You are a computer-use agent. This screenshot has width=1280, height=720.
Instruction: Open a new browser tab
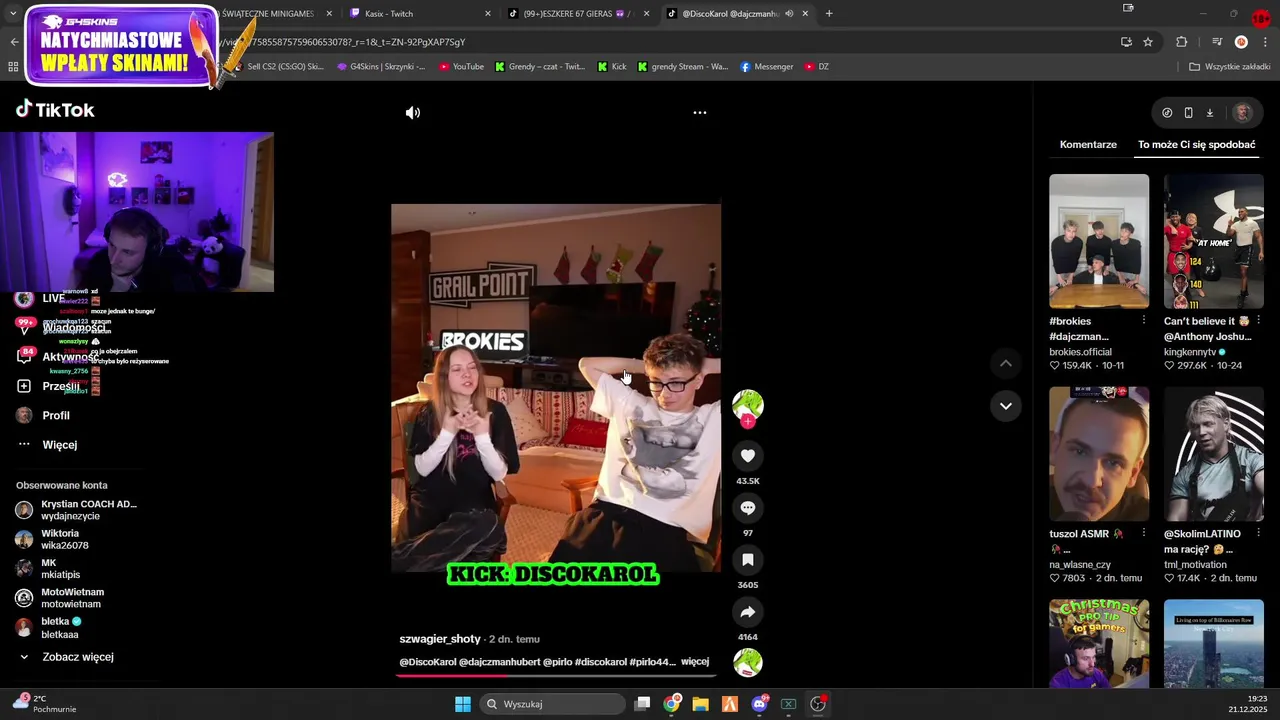829,14
